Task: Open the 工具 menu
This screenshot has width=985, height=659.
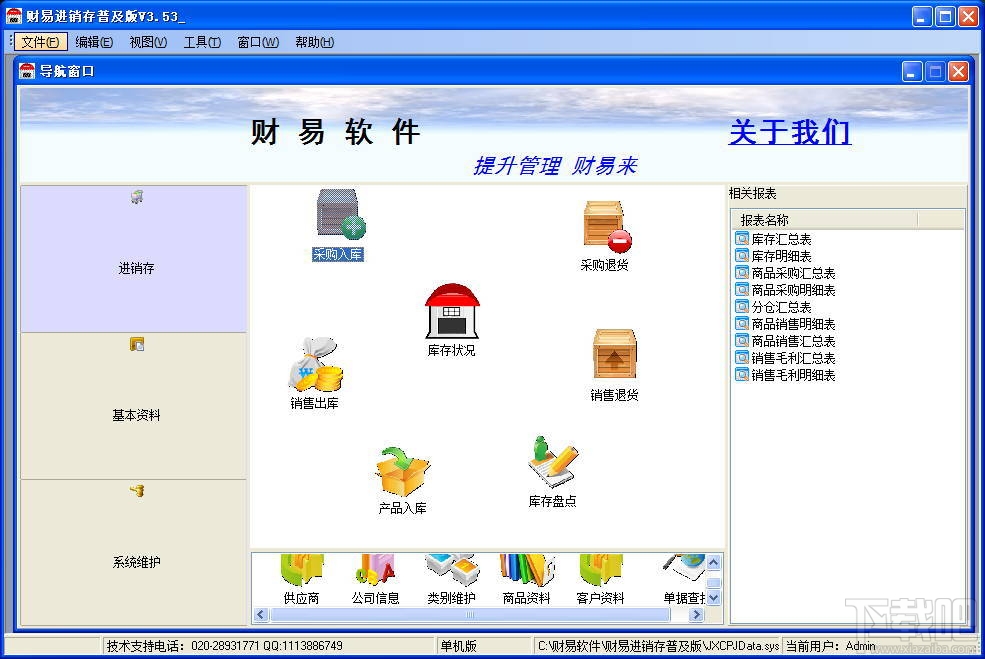Action: pyautogui.click(x=201, y=42)
